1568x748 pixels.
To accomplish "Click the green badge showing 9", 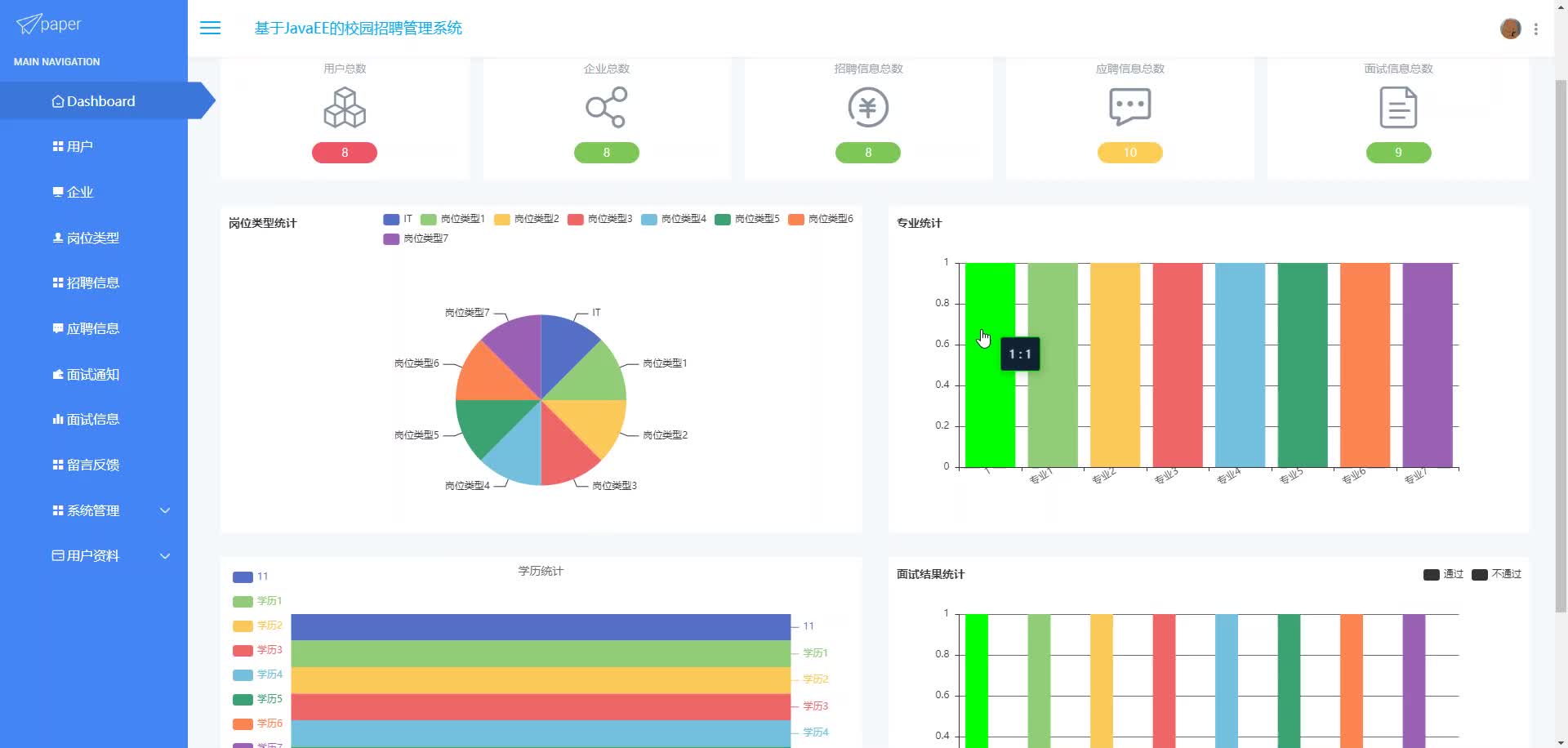I will pos(1398,153).
